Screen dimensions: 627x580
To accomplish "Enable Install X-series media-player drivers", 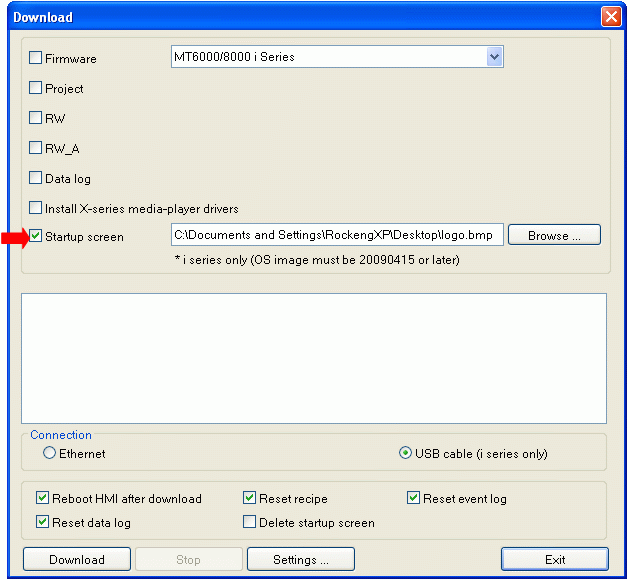I will pyautogui.click(x=35, y=208).
